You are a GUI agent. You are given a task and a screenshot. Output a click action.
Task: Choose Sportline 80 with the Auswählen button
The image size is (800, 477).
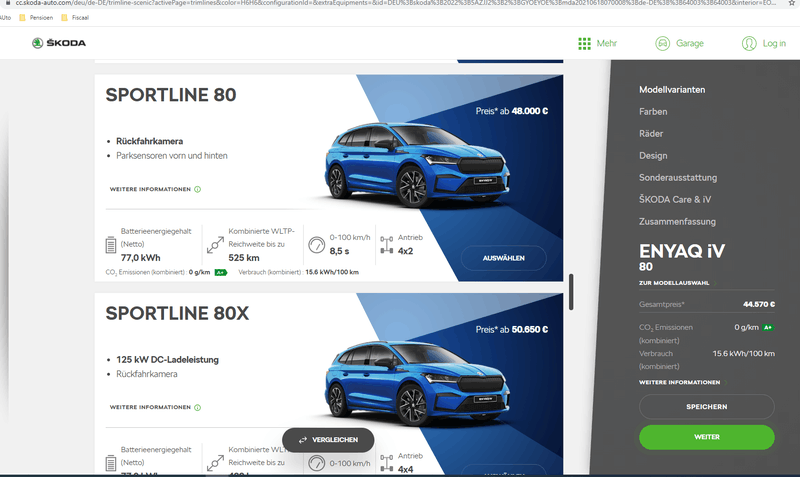[504, 258]
